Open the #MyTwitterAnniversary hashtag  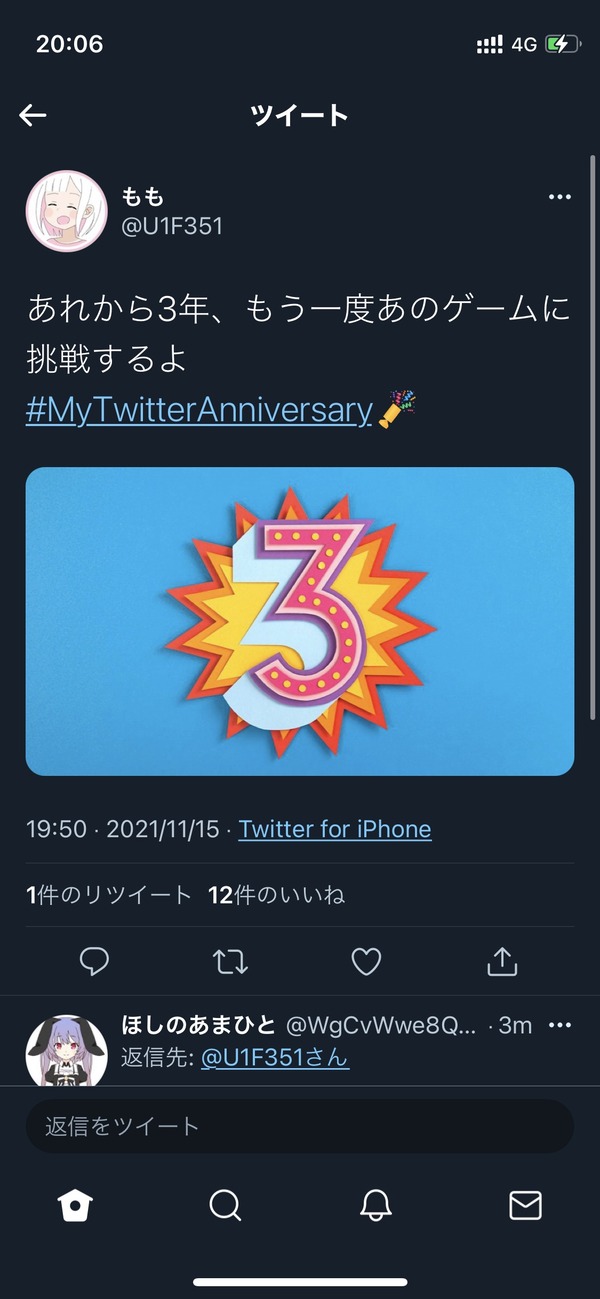[199, 411]
